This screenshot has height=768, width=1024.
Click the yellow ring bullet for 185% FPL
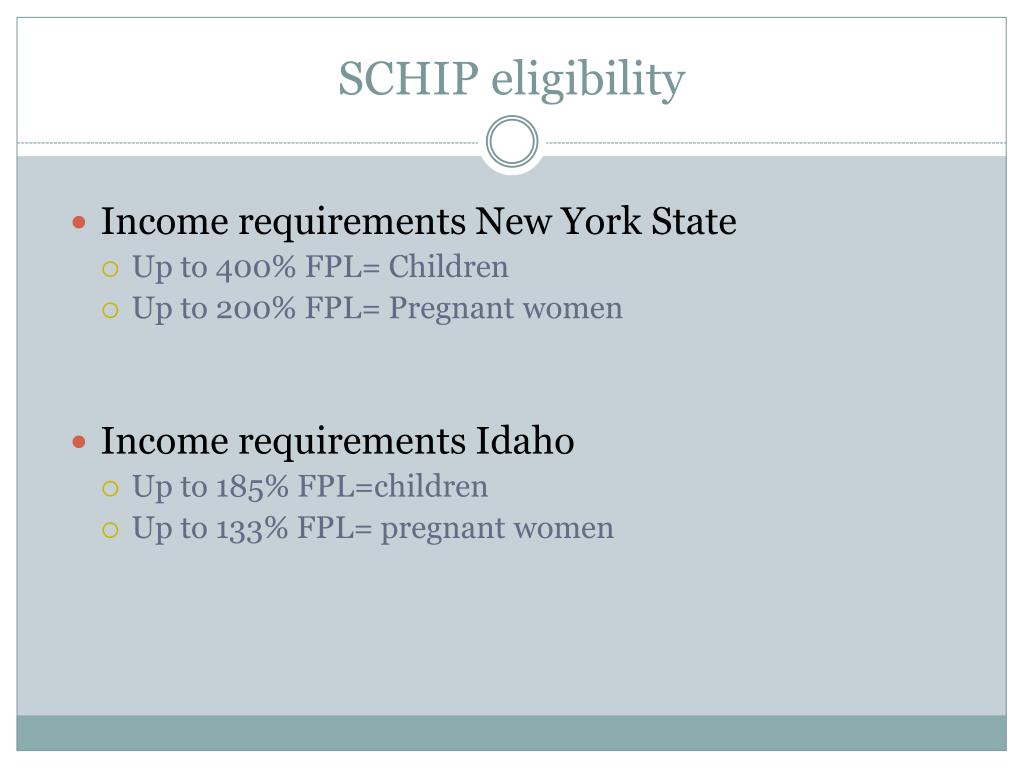[x=110, y=488]
